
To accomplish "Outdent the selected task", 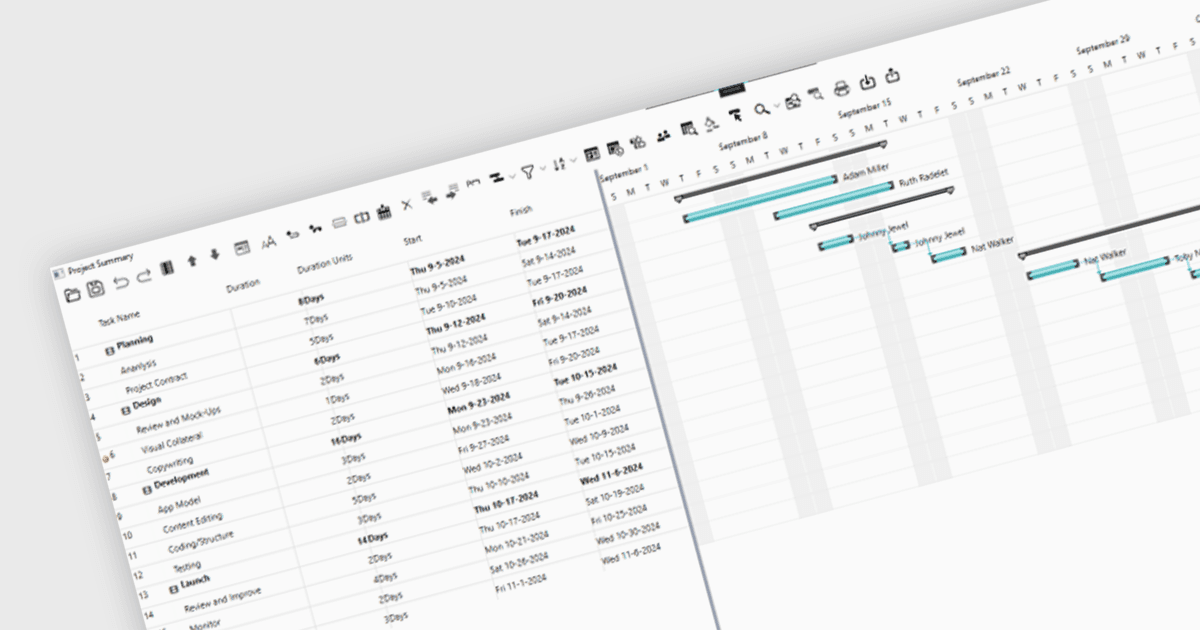I will pos(430,197).
